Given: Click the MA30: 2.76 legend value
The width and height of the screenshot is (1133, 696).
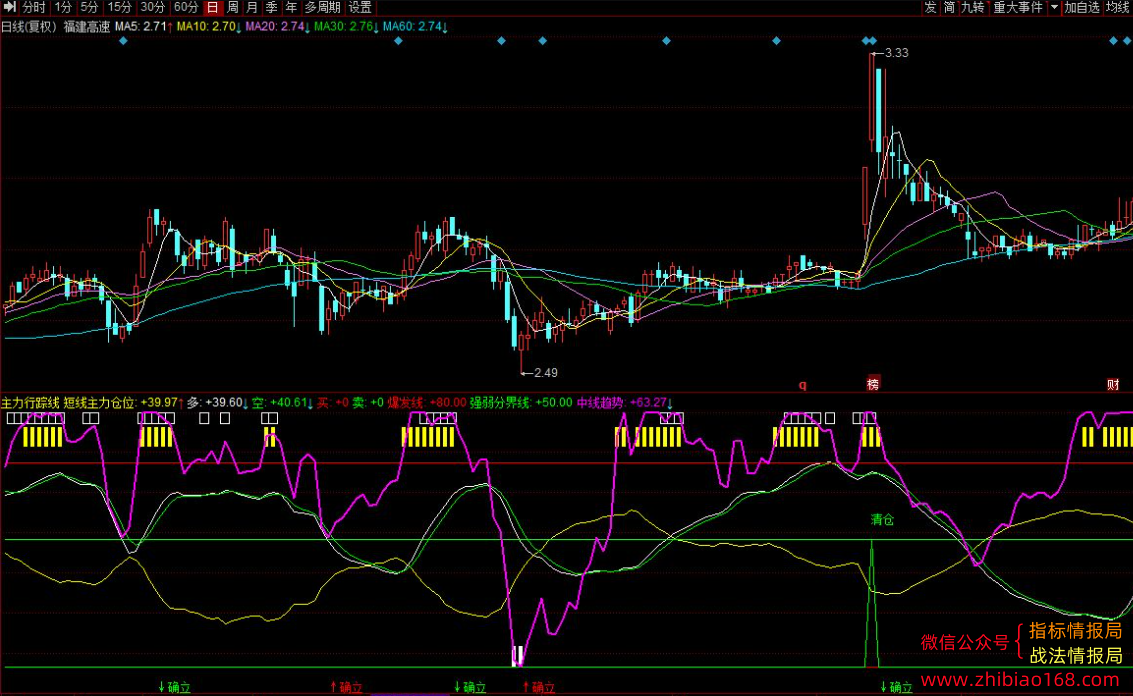Looking at the screenshot, I should click(347, 27).
